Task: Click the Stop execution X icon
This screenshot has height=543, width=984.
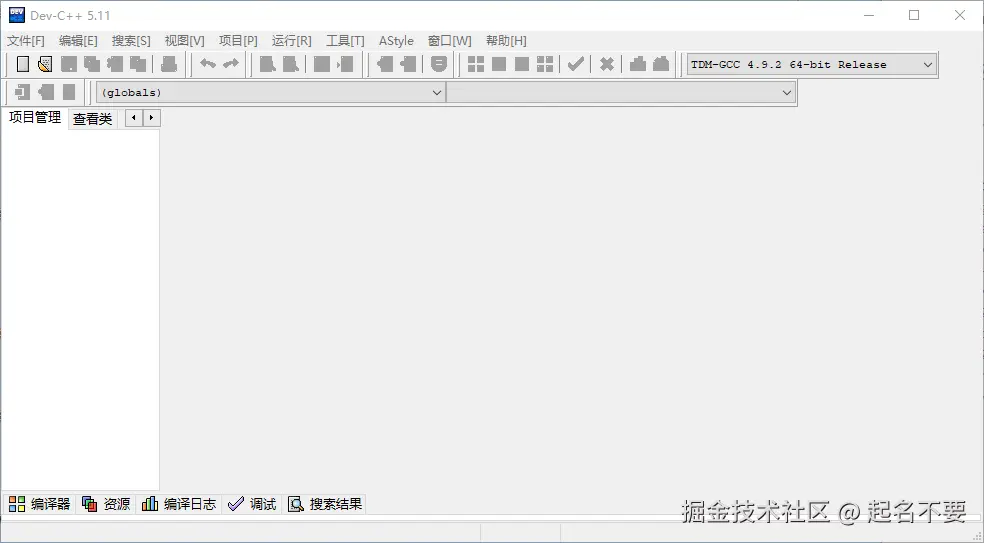Action: [x=606, y=64]
